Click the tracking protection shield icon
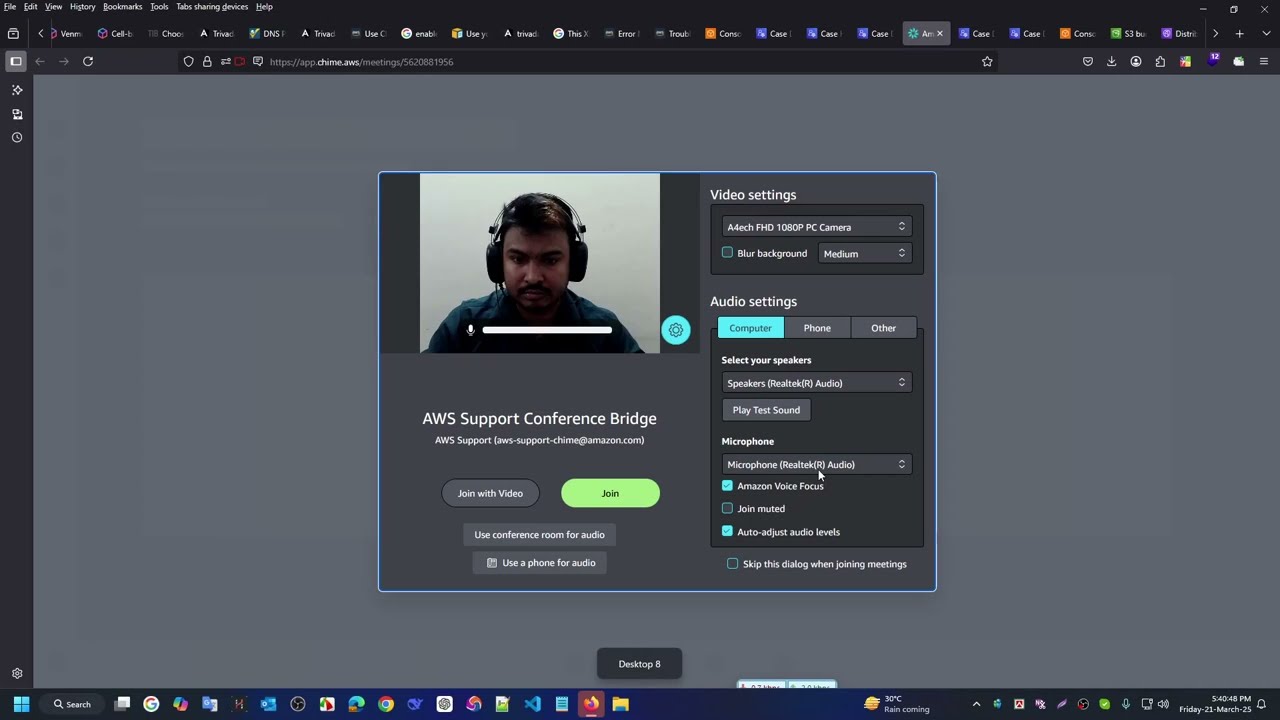Viewport: 1280px width, 720px height. 188,62
